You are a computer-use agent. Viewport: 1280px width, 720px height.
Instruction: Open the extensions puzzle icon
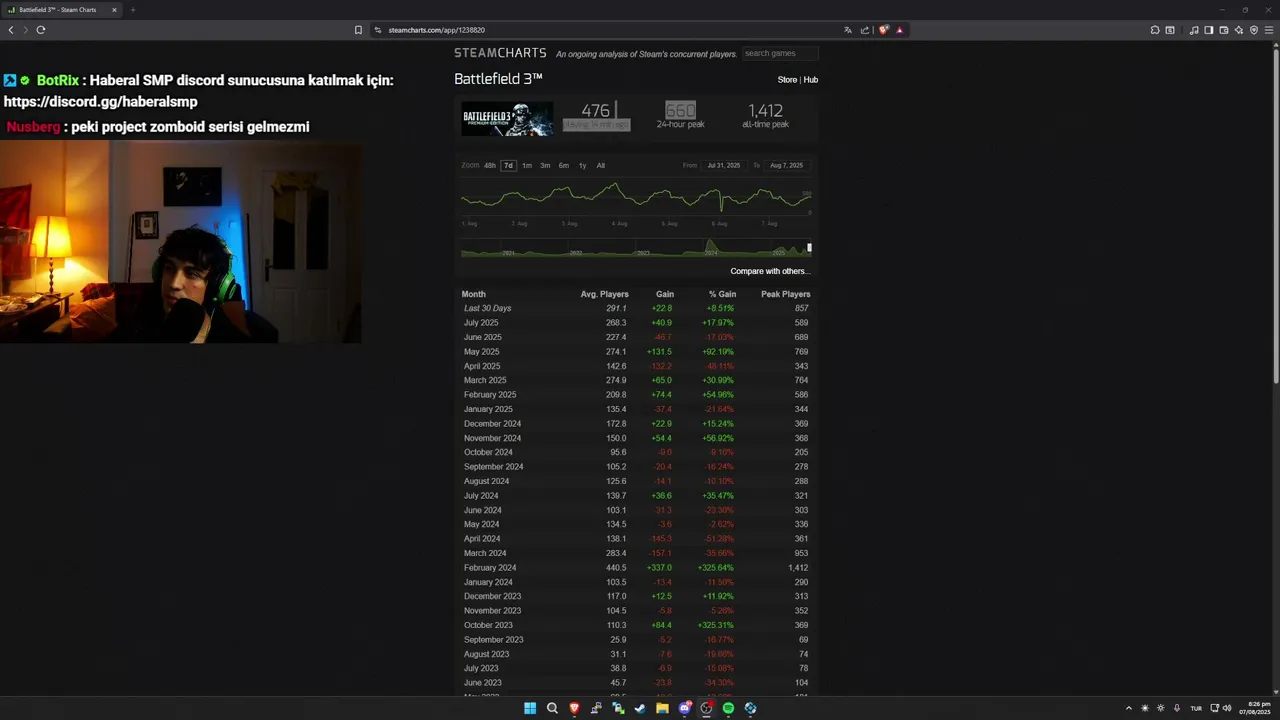point(1155,30)
